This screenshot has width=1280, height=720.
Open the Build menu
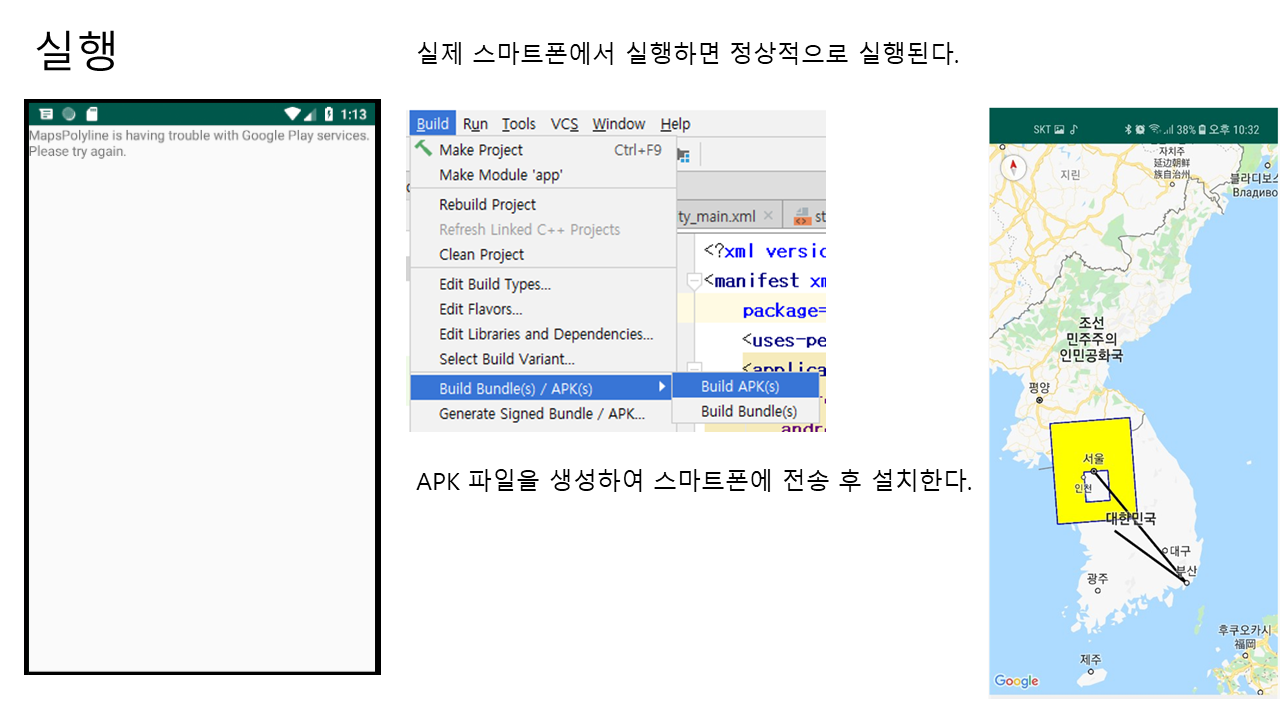tap(432, 124)
